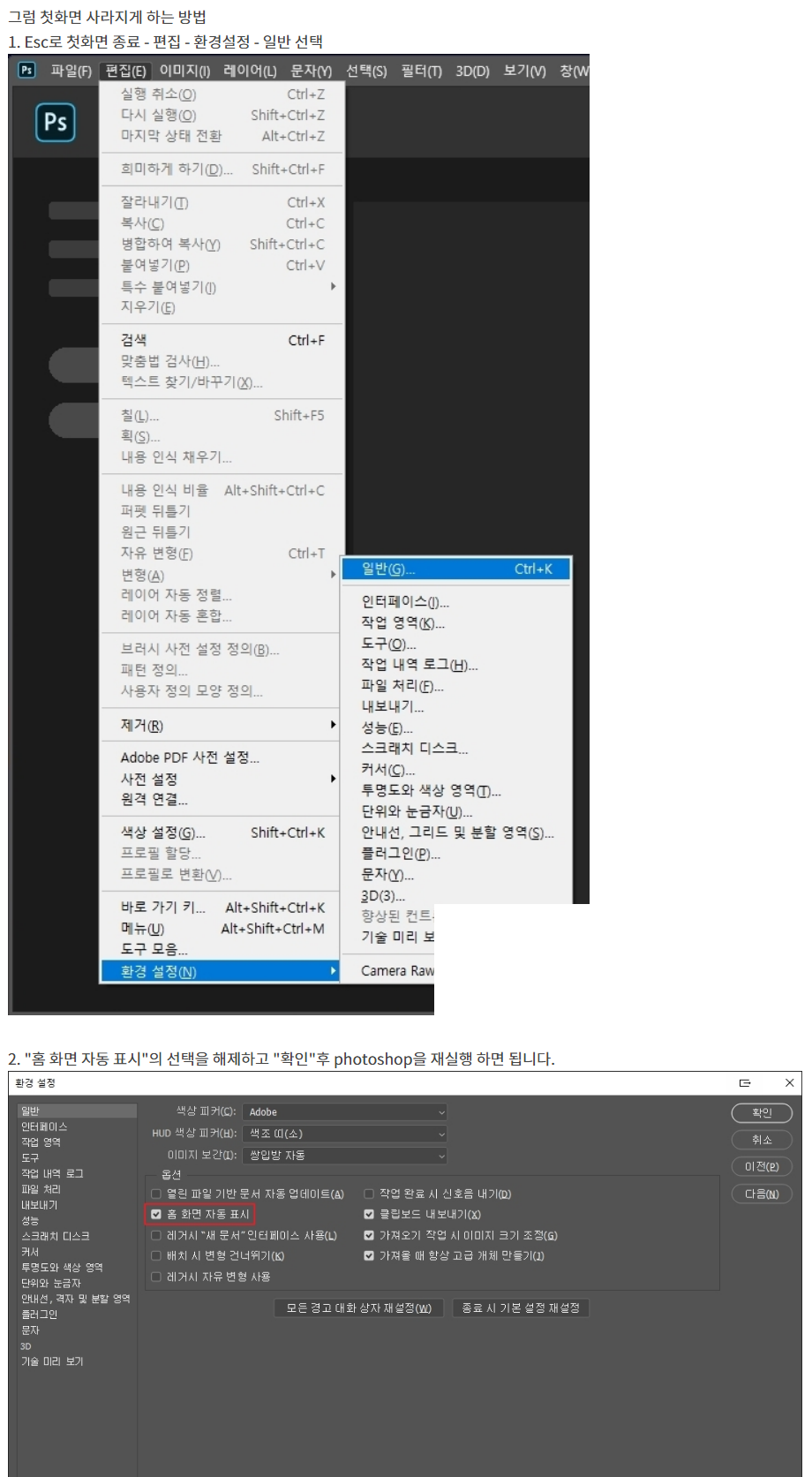Click 모든 경고 대화 상자 재설정 button
Screen dimensions: 812x1477
358,1308
